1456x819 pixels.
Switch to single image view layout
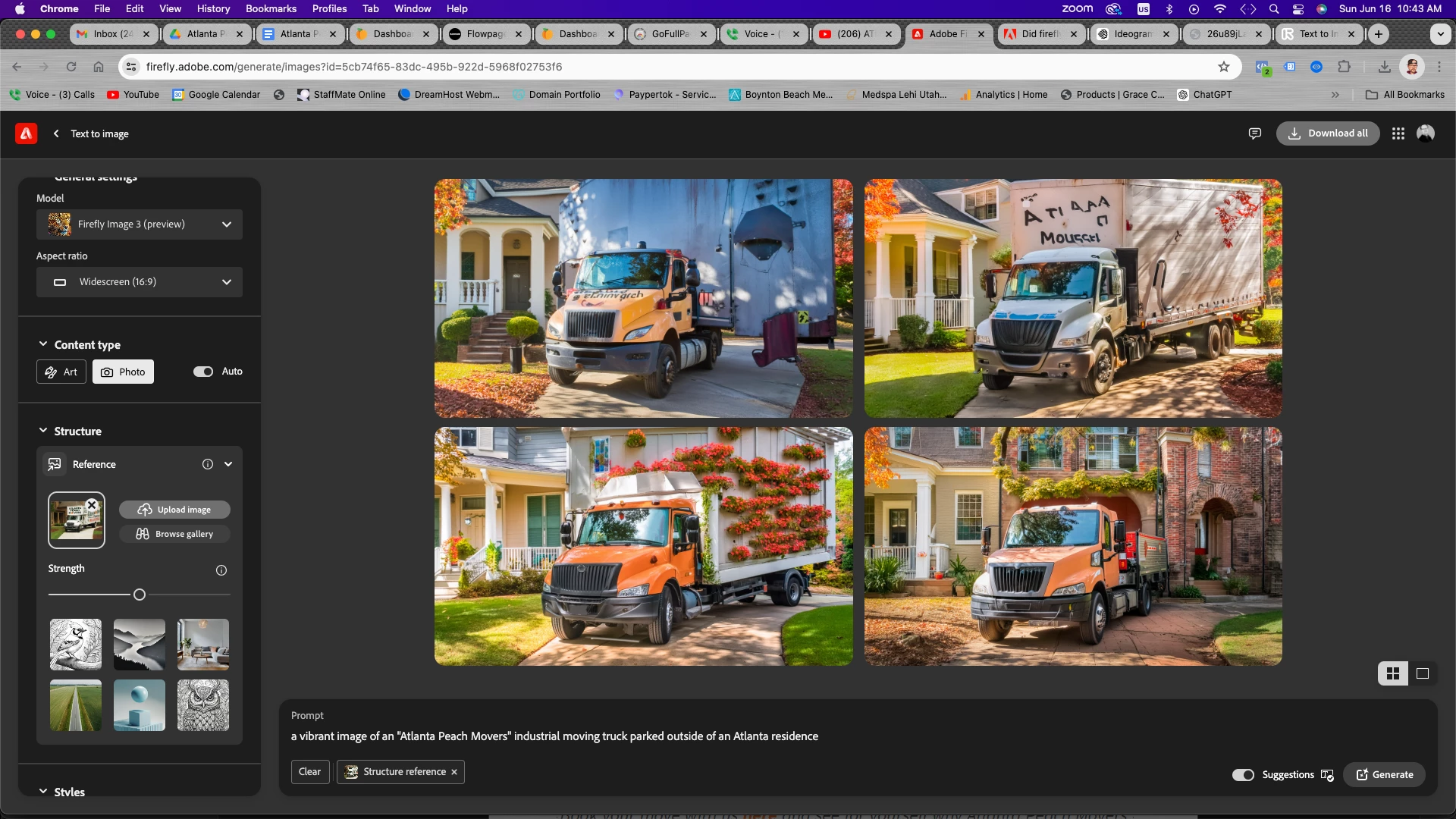(1423, 673)
